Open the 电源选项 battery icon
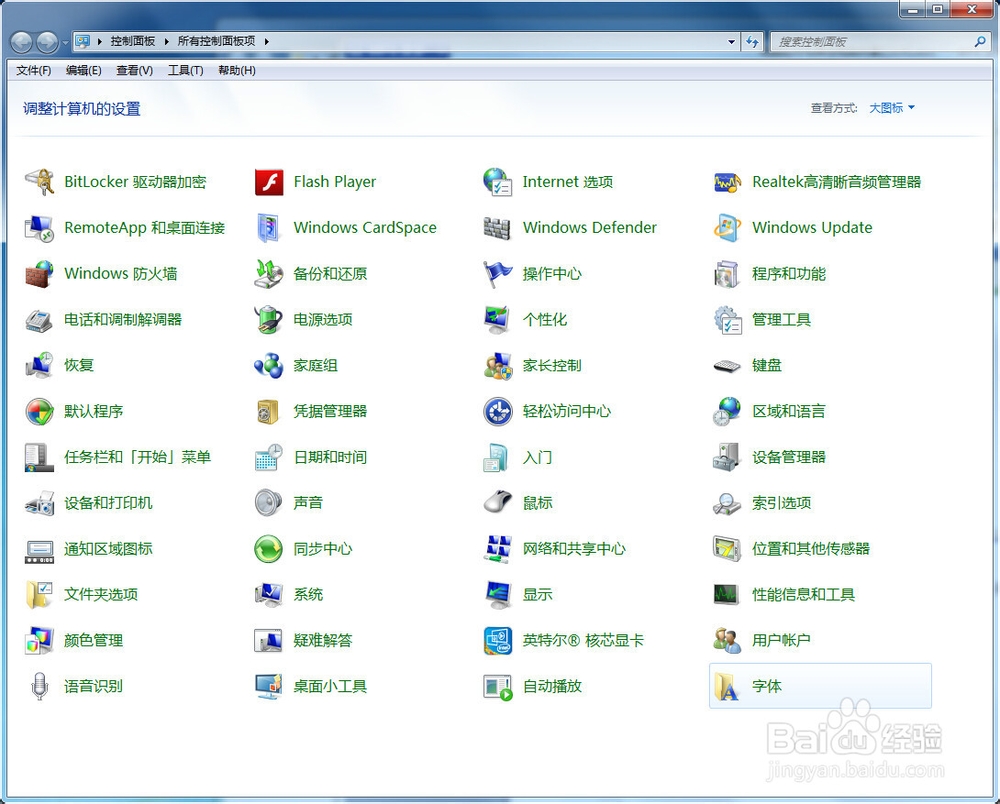1000x804 pixels. pos(268,320)
